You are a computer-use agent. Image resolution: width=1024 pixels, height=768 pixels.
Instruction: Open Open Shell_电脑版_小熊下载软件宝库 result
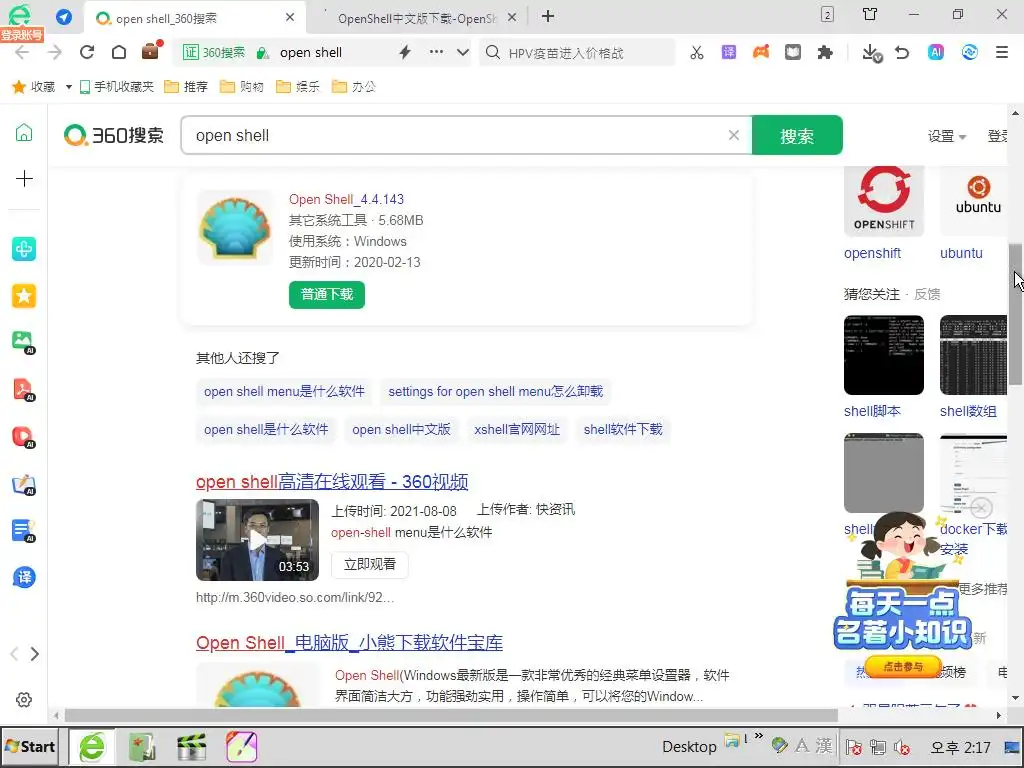[349, 643]
